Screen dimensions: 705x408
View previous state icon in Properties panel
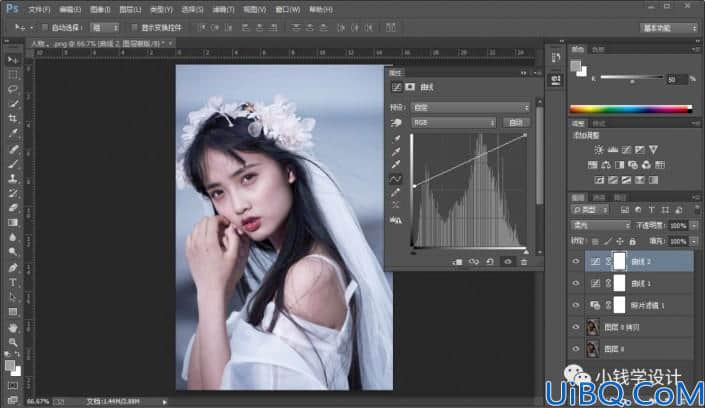point(473,262)
